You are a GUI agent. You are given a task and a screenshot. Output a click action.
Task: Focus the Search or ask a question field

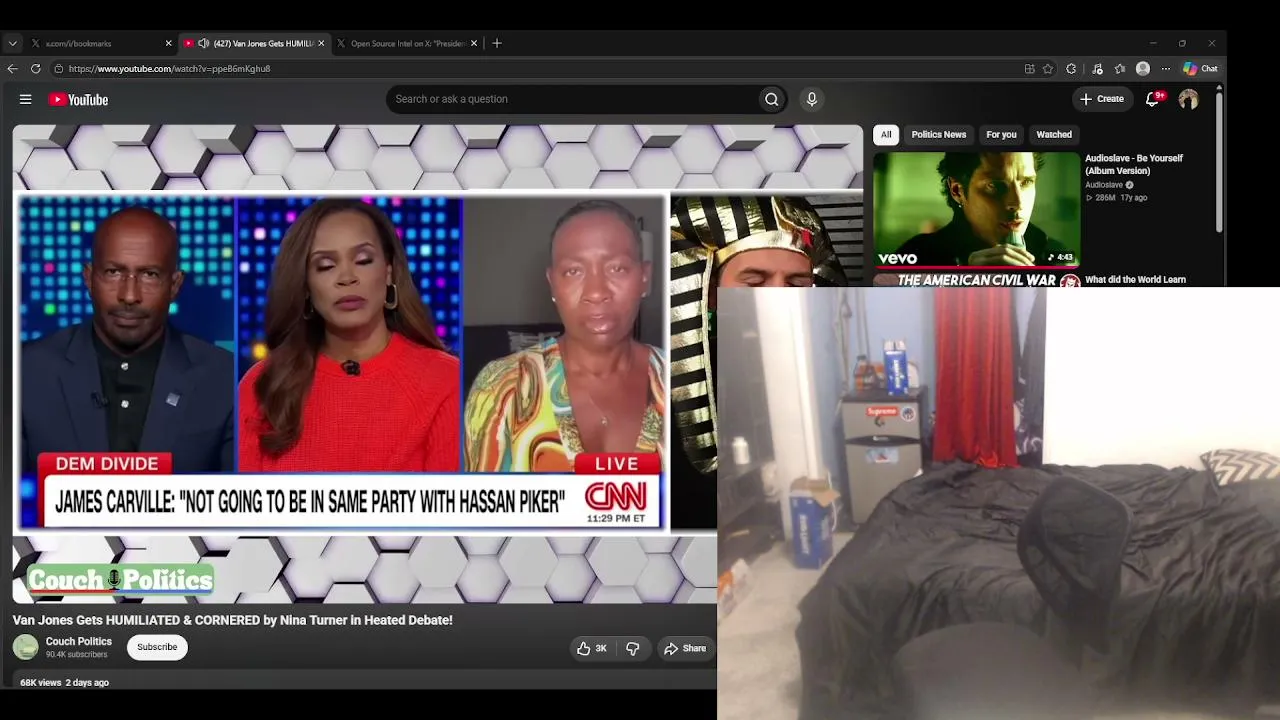point(572,99)
